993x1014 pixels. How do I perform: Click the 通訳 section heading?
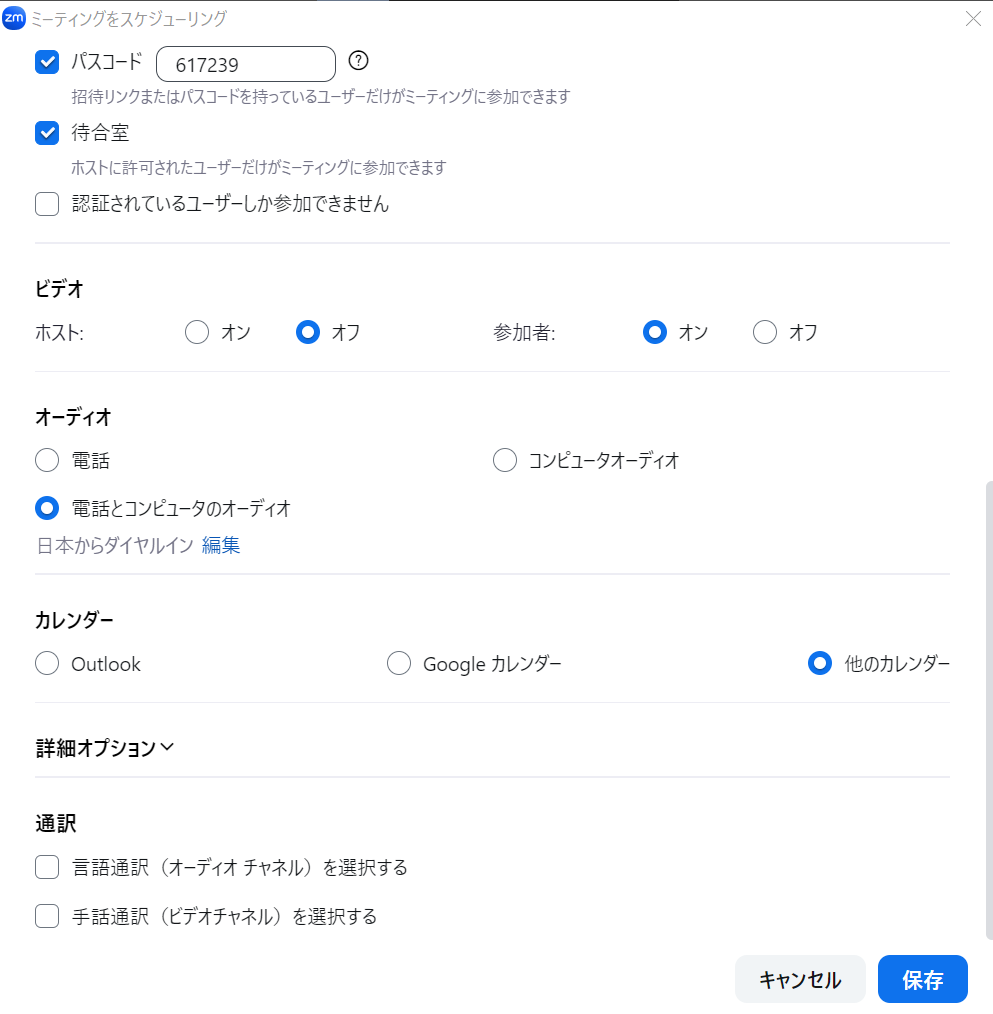pyautogui.click(x=56, y=823)
